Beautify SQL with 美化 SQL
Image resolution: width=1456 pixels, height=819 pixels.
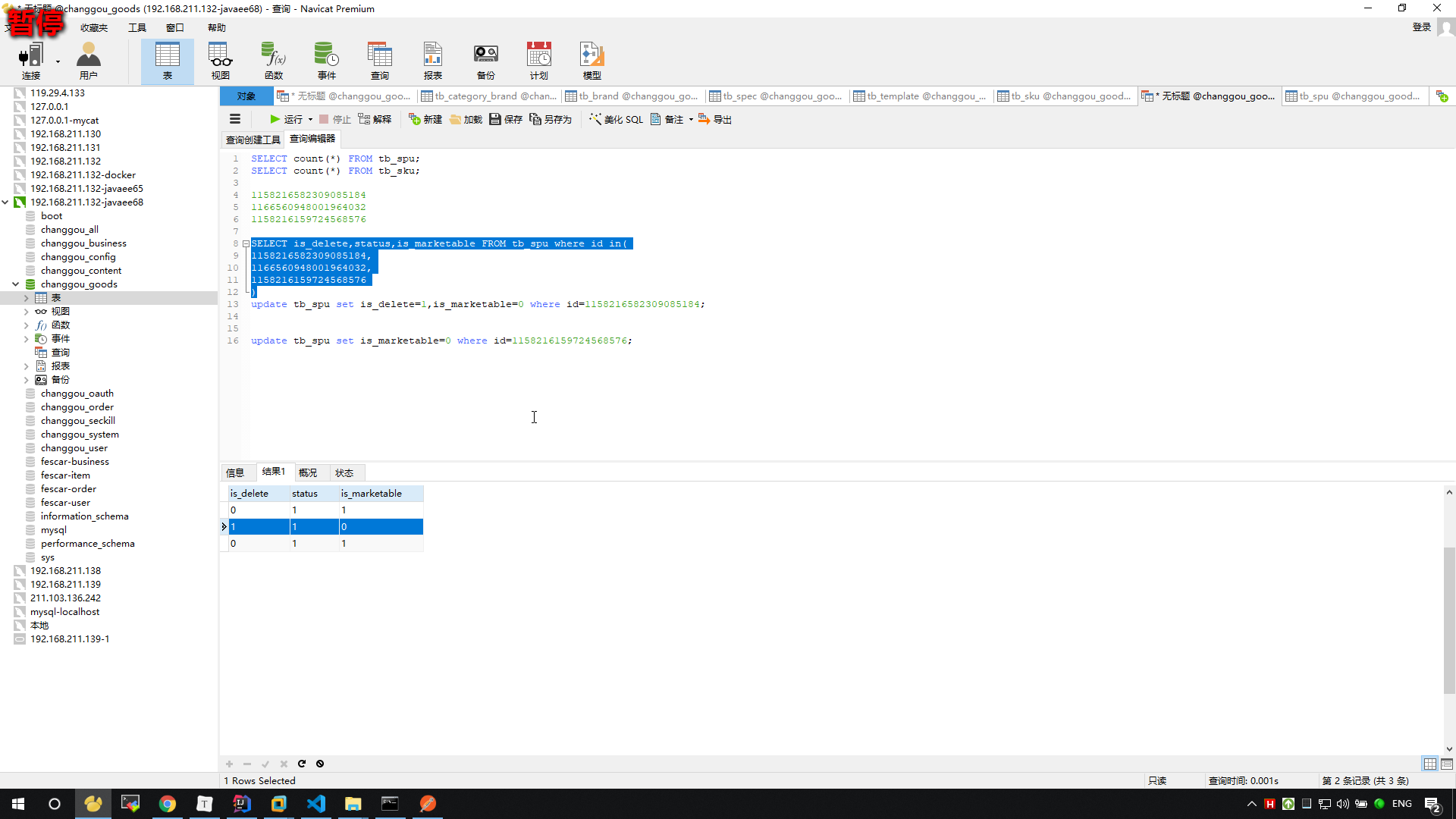[616, 119]
